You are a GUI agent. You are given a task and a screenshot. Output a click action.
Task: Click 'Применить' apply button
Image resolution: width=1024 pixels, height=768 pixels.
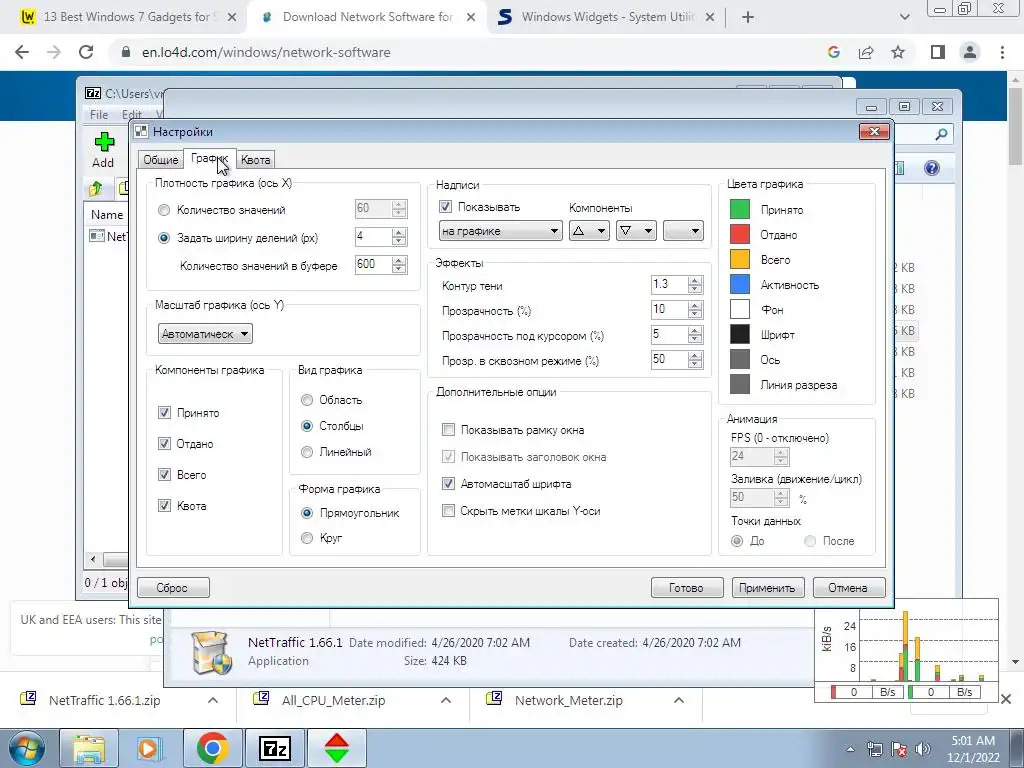click(x=767, y=587)
